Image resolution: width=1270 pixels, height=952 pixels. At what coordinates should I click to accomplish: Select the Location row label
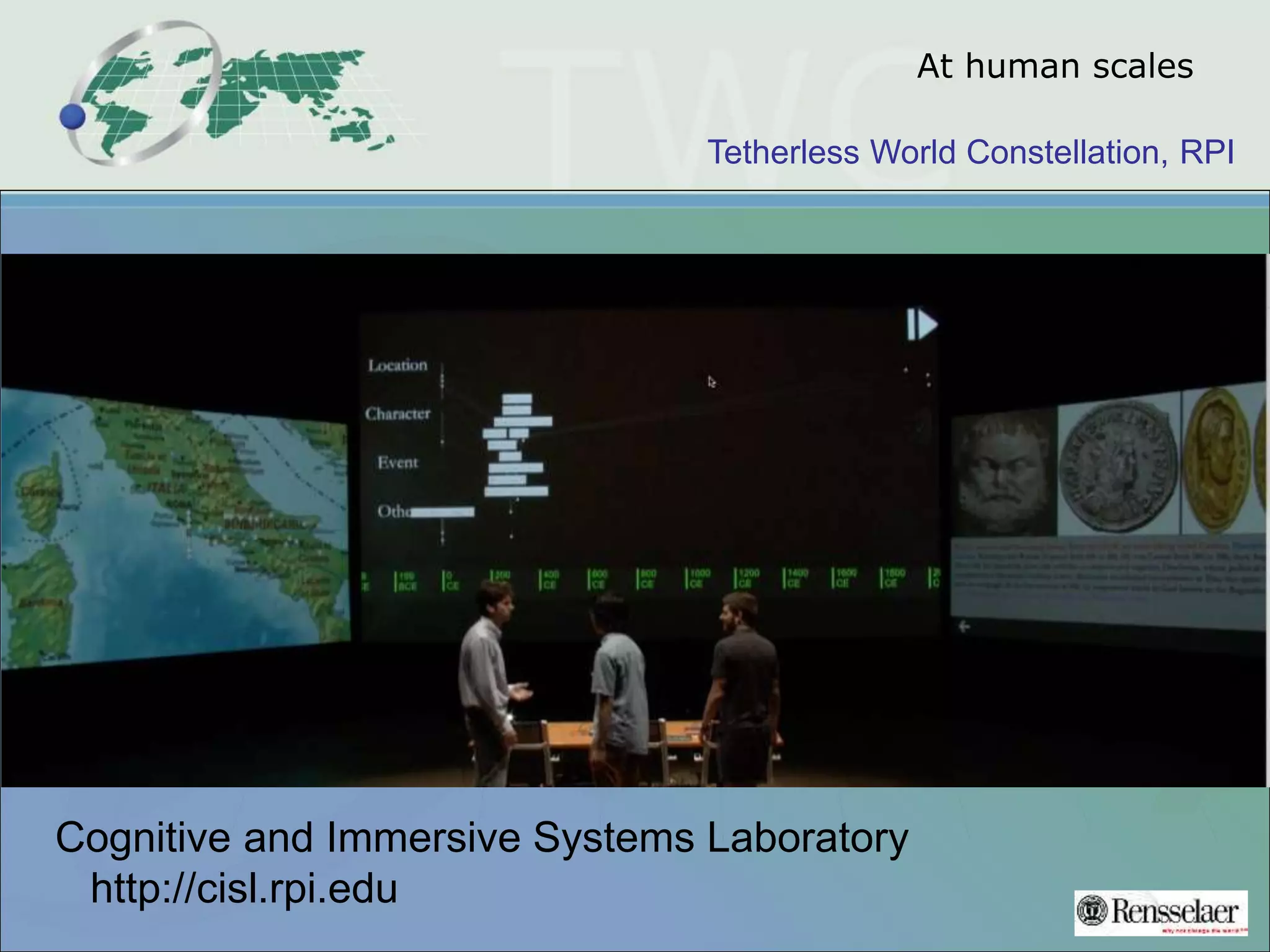[397, 365]
